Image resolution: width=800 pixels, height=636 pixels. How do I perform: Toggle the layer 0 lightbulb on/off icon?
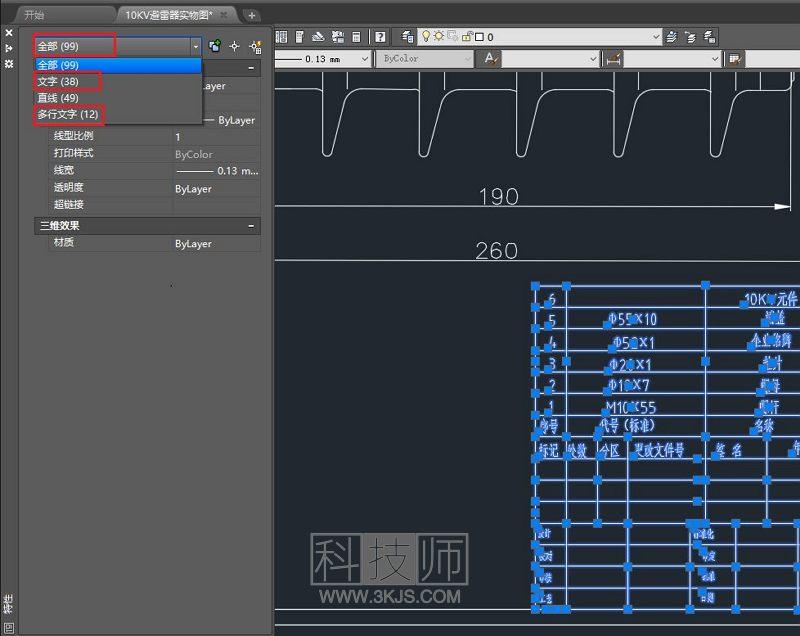(426, 36)
